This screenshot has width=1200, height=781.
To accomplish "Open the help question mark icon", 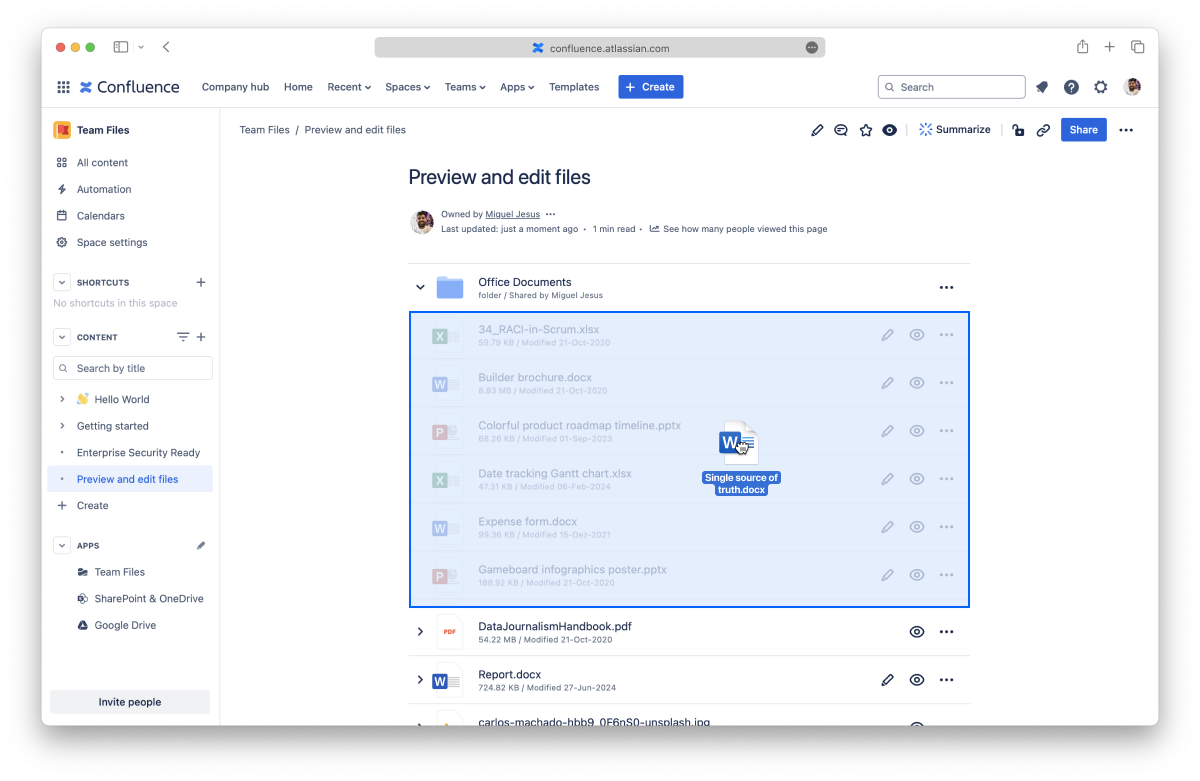I will [x=1071, y=87].
